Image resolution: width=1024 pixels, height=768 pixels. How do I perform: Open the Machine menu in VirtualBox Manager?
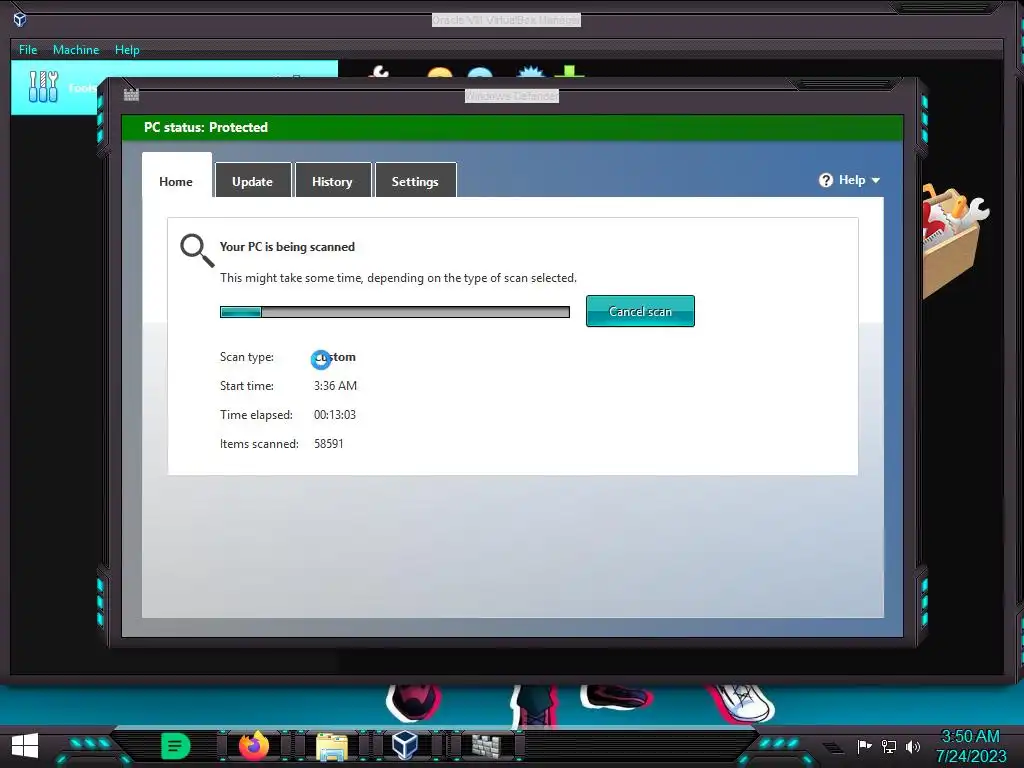(x=76, y=50)
